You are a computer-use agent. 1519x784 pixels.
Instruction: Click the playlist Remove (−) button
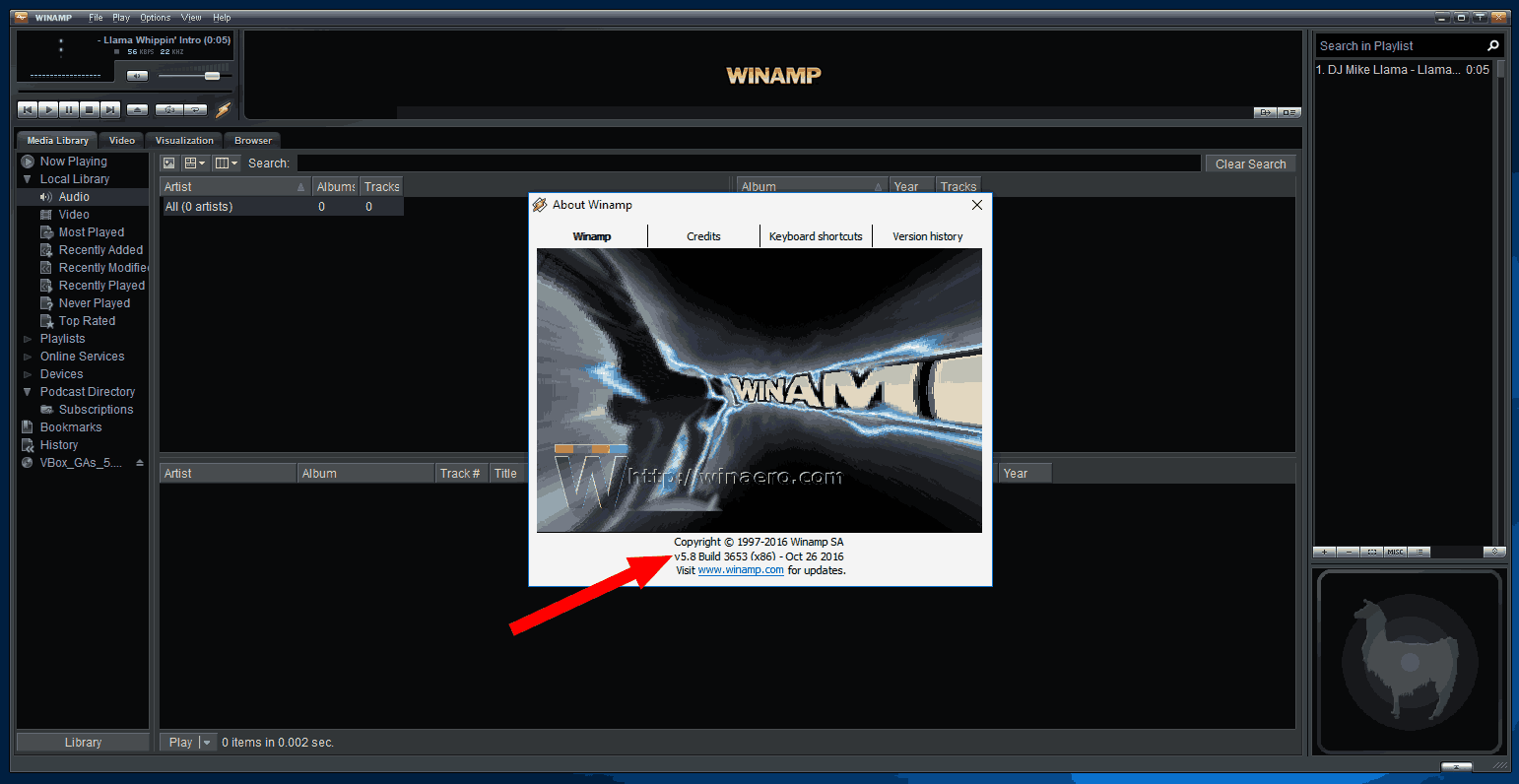1349,553
